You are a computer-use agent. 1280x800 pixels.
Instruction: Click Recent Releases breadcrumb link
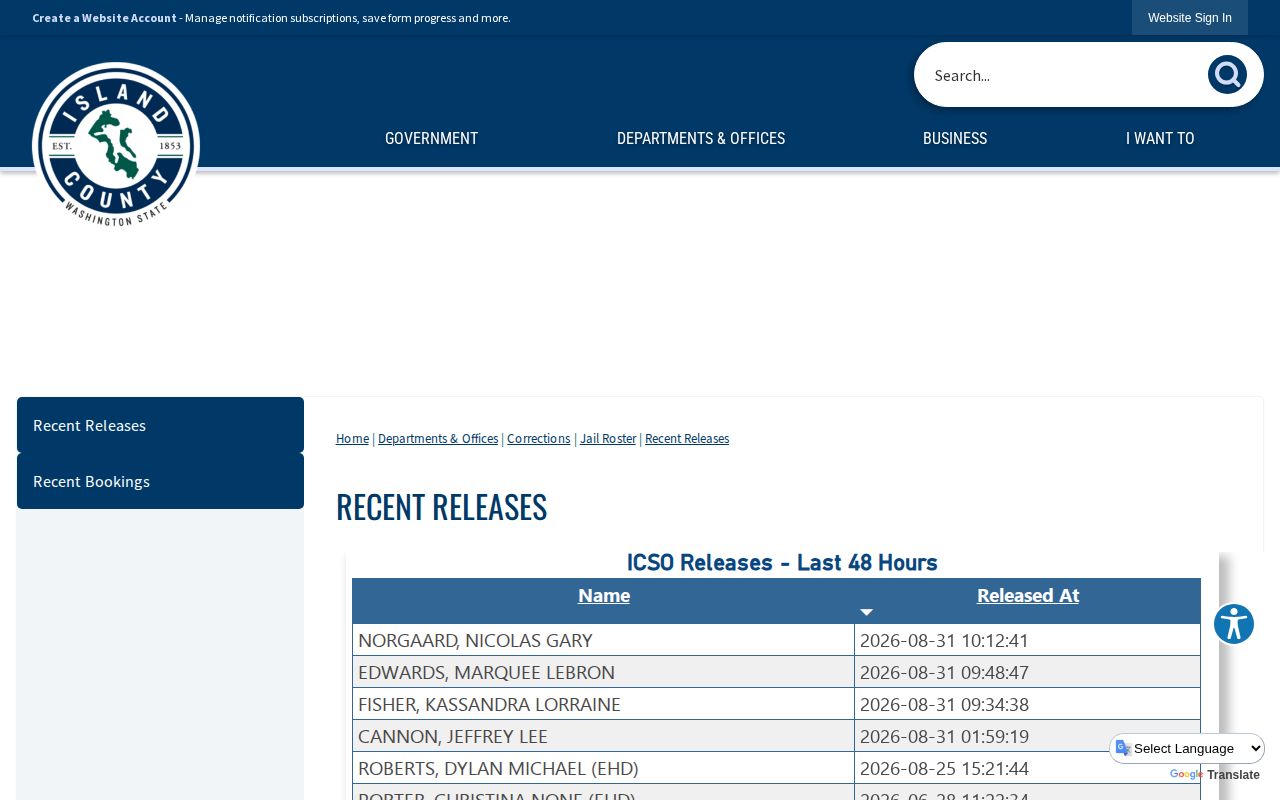[x=687, y=439]
